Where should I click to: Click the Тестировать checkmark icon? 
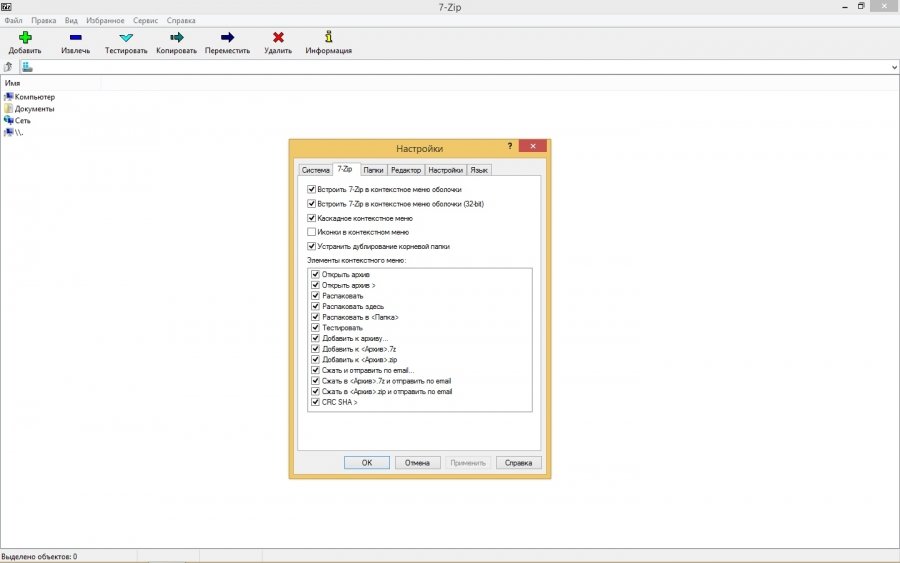tap(126, 38)
